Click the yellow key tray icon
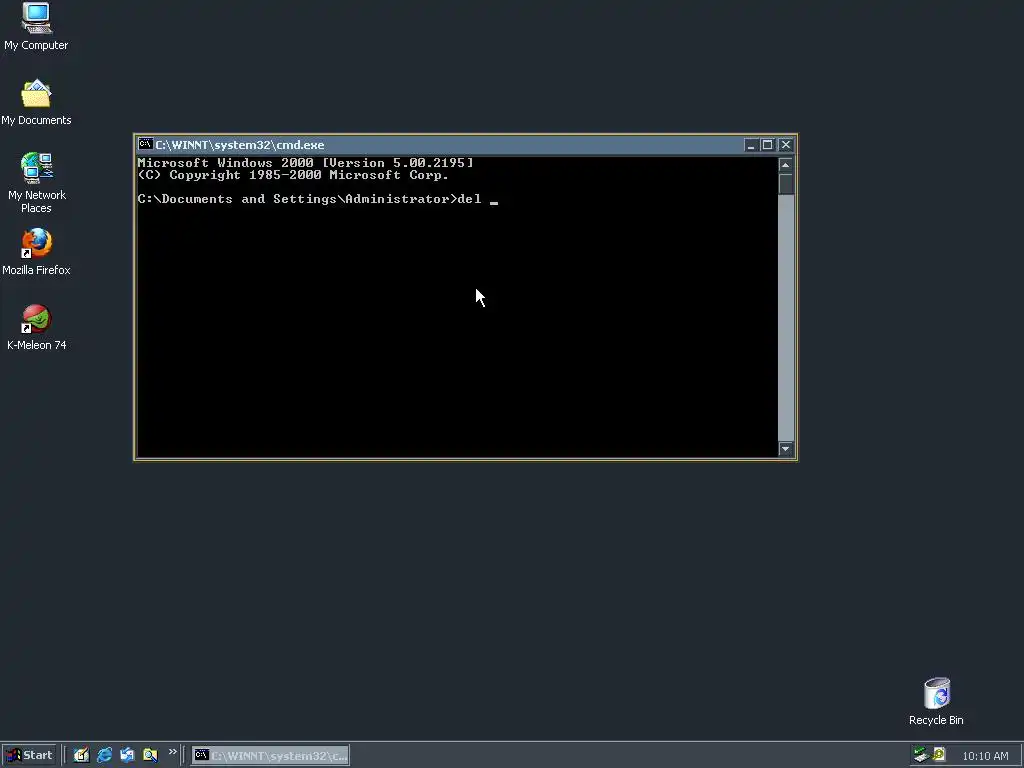This screenshot has height=768, width=1024. (x=939, y=755)
